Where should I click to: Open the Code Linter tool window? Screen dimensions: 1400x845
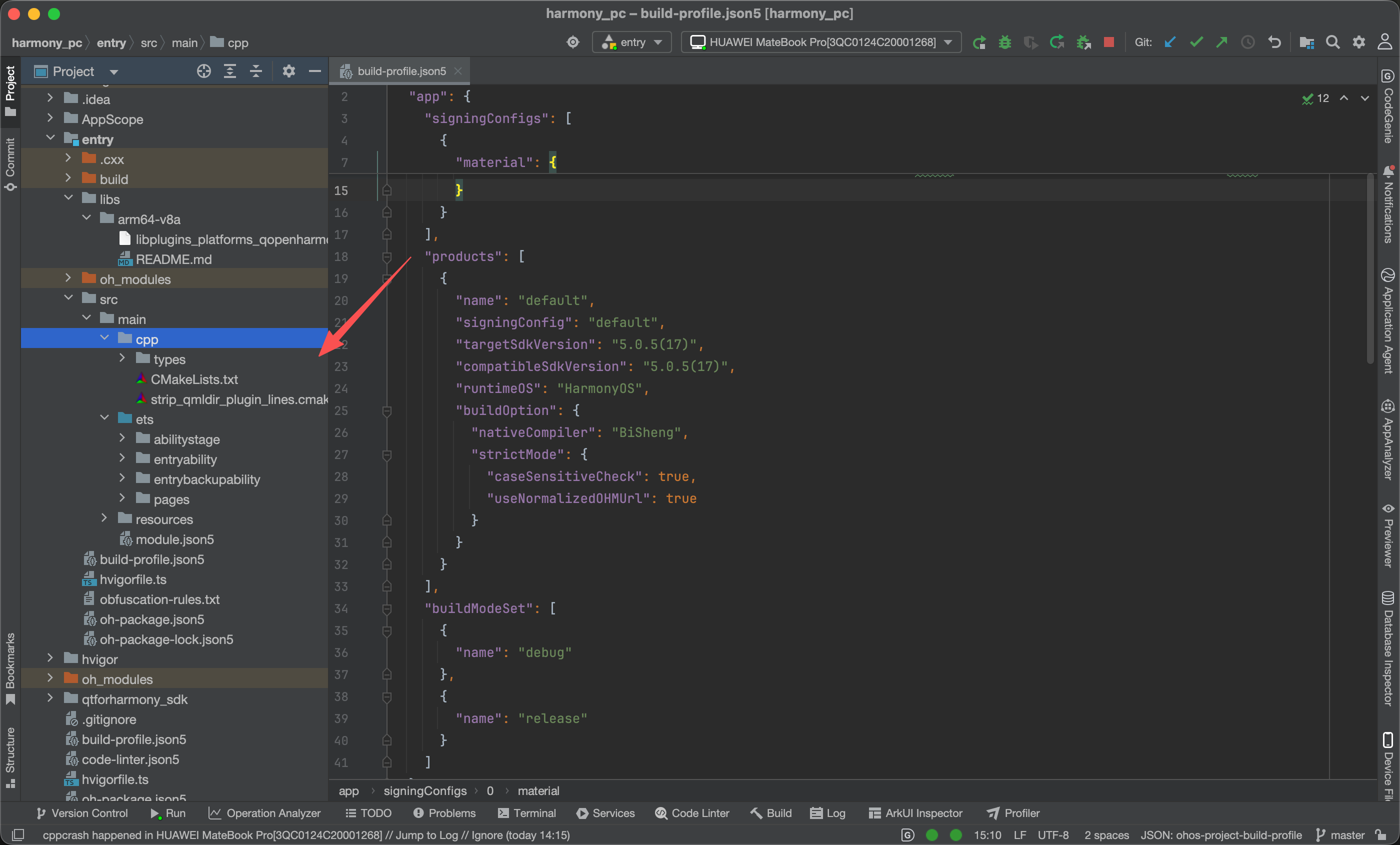click(692, 812)
